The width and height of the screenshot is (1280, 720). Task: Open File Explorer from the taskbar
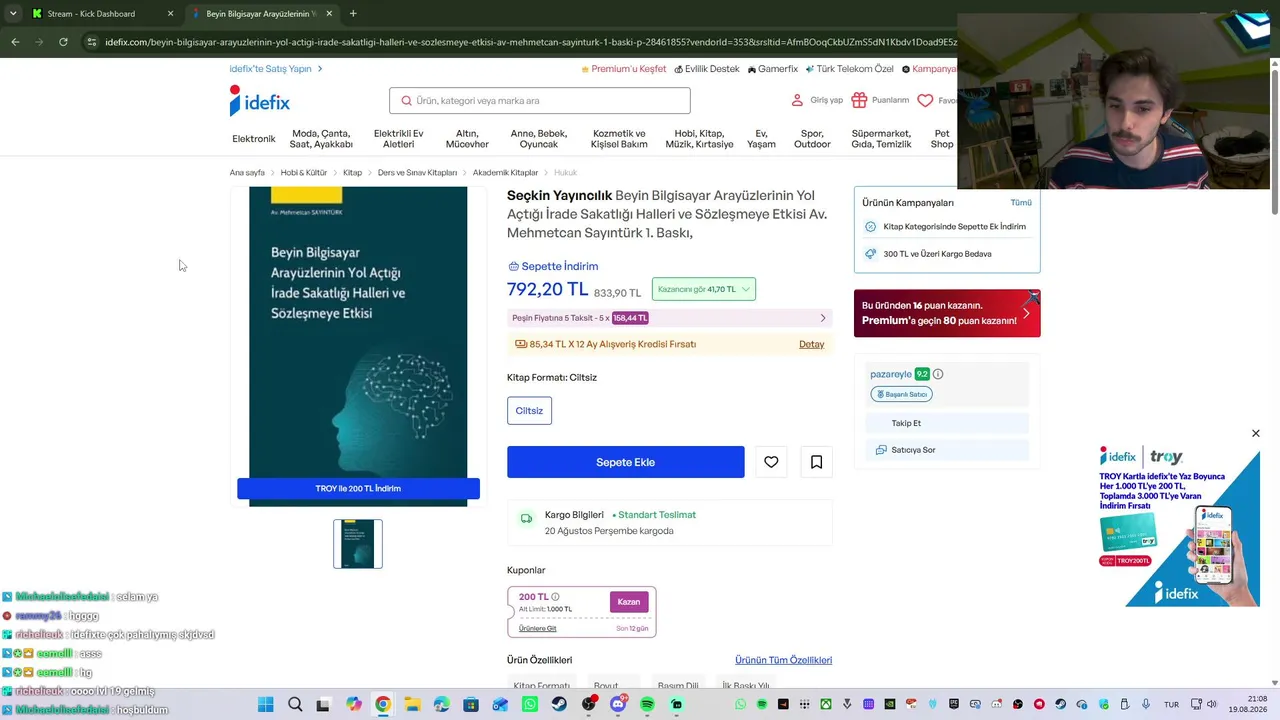click(x=412, y=705)
